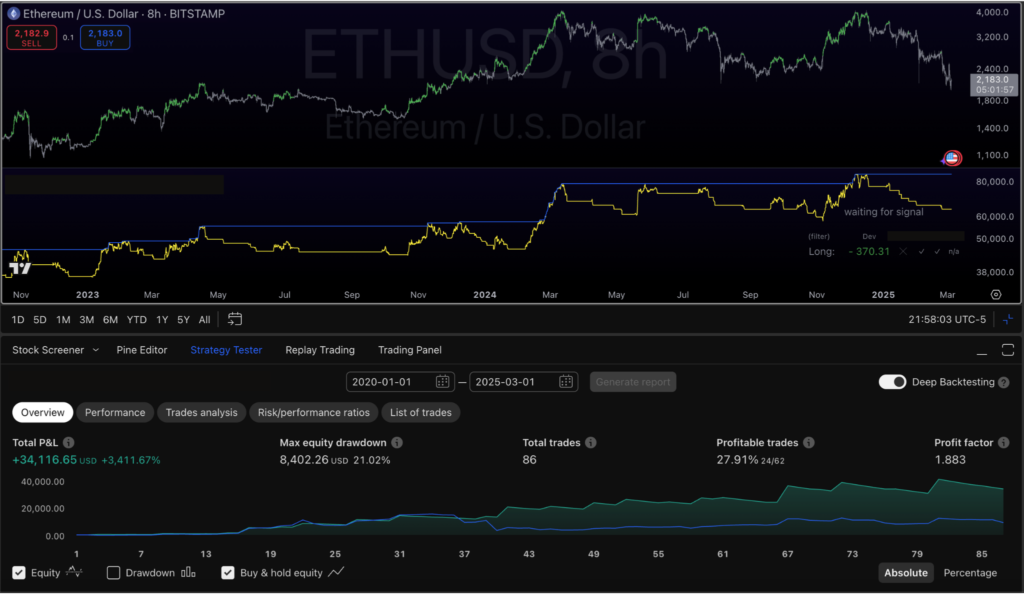Click the US economic event flag marker
Viewport: 1024px width, 594px height.
coord(952,158)
